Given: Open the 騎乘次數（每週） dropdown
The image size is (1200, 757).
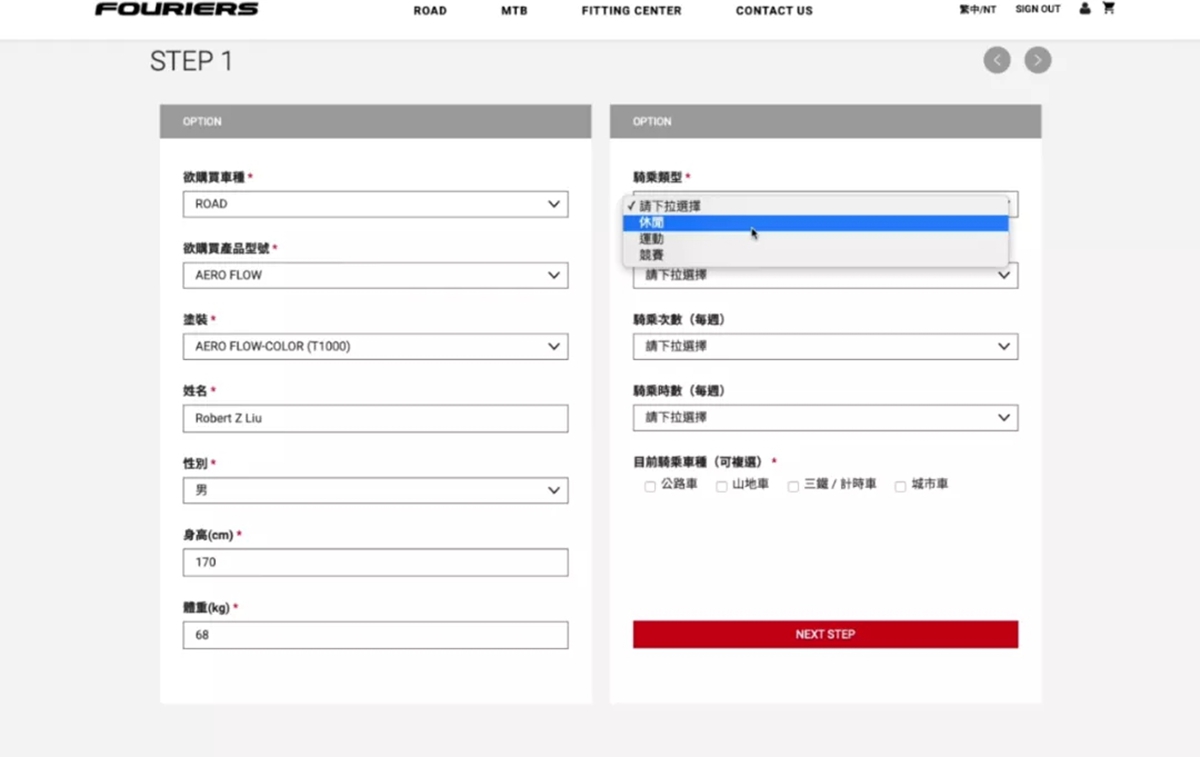Looking at the screenshot, I should coord(825,346).
